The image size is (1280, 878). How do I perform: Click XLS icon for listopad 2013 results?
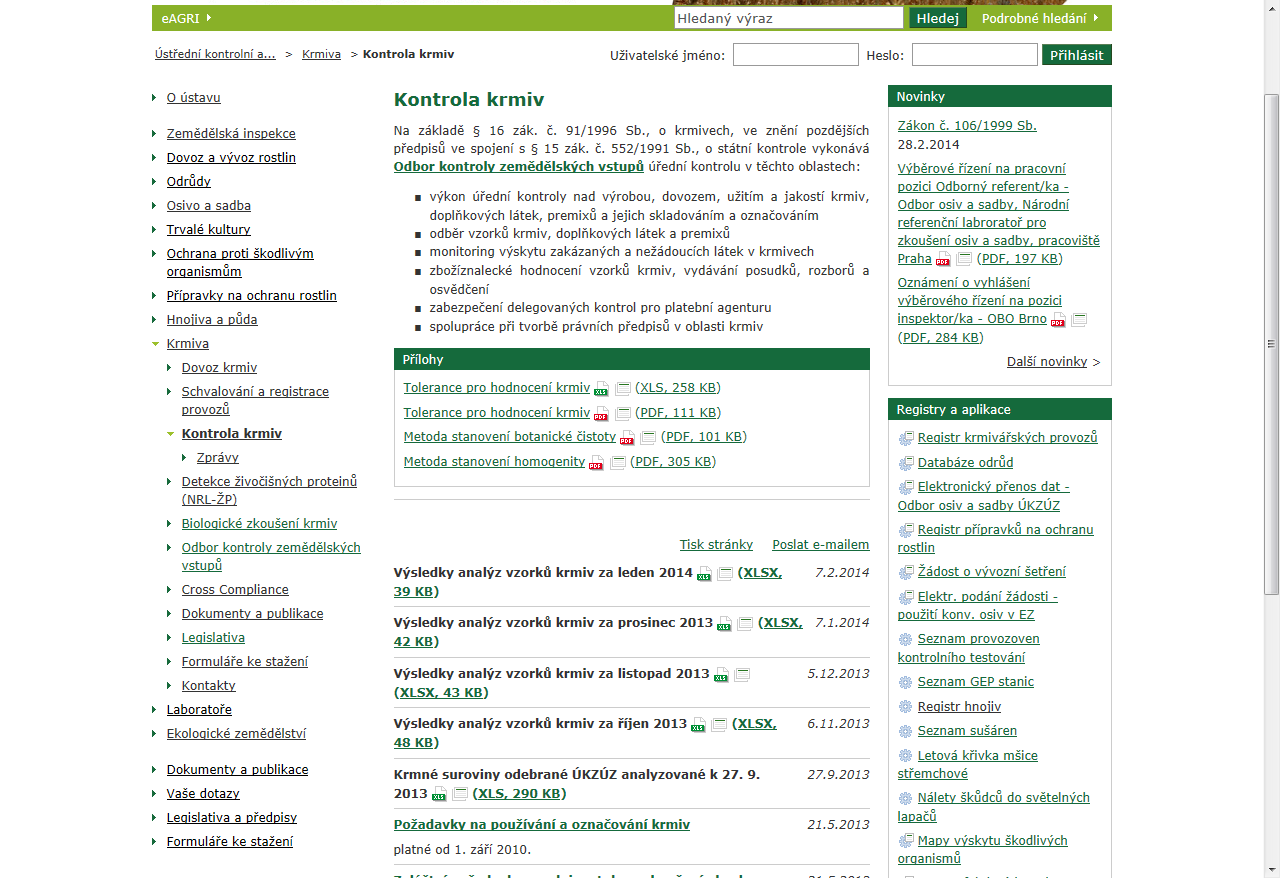tap(721, 675)
